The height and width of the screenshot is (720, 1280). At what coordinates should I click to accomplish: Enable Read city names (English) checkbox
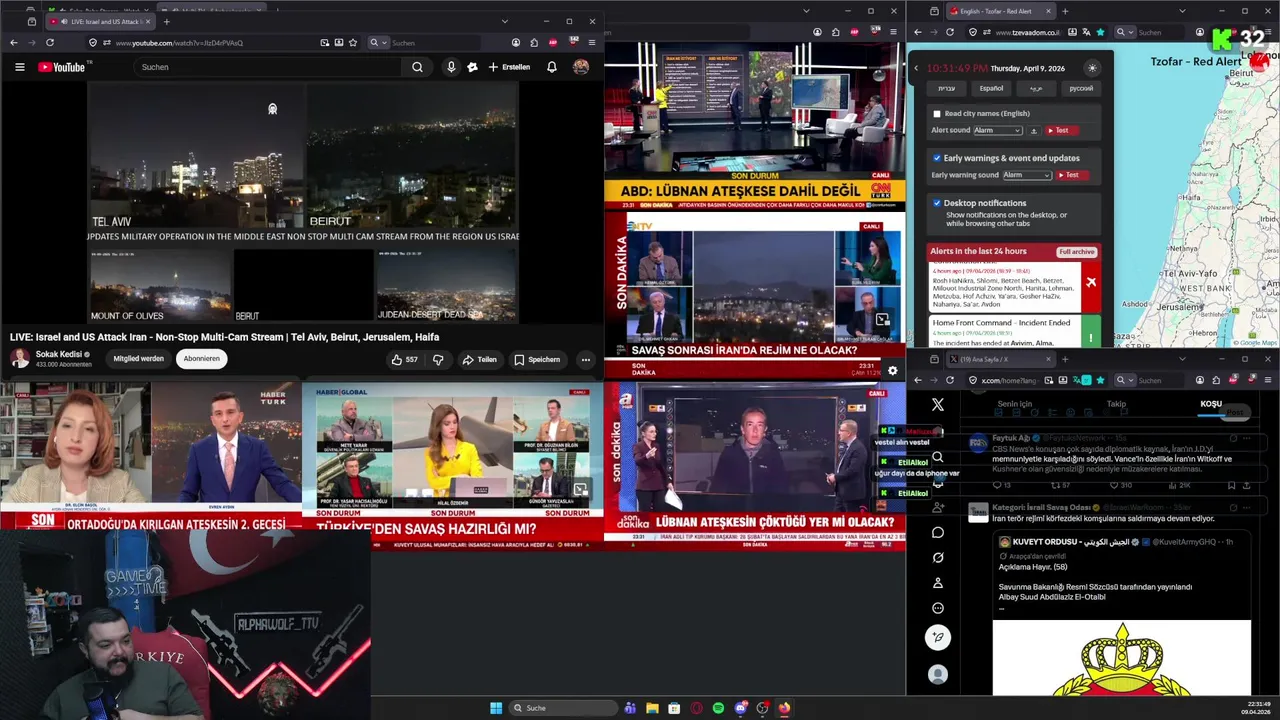[x=937, y=114]
